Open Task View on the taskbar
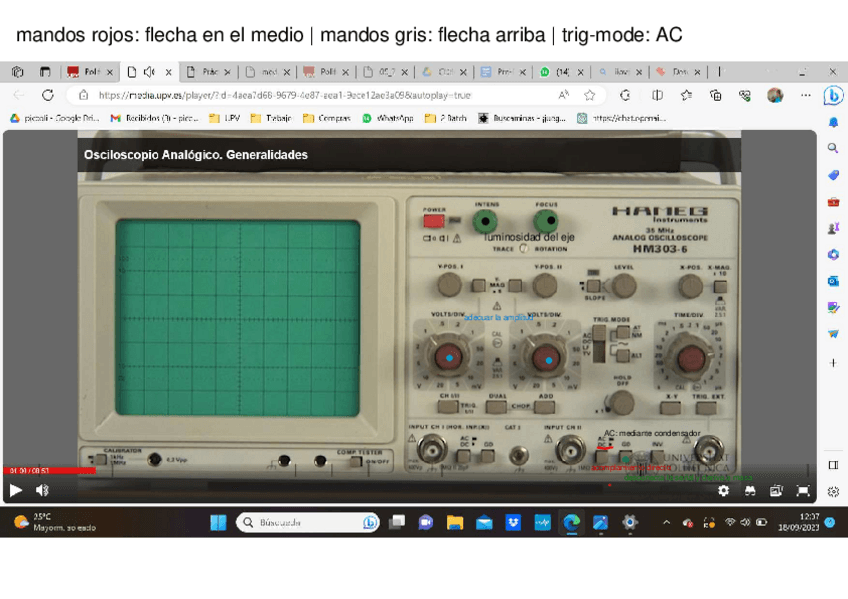Screen dimensions: 848x599 tap(397, 522)
